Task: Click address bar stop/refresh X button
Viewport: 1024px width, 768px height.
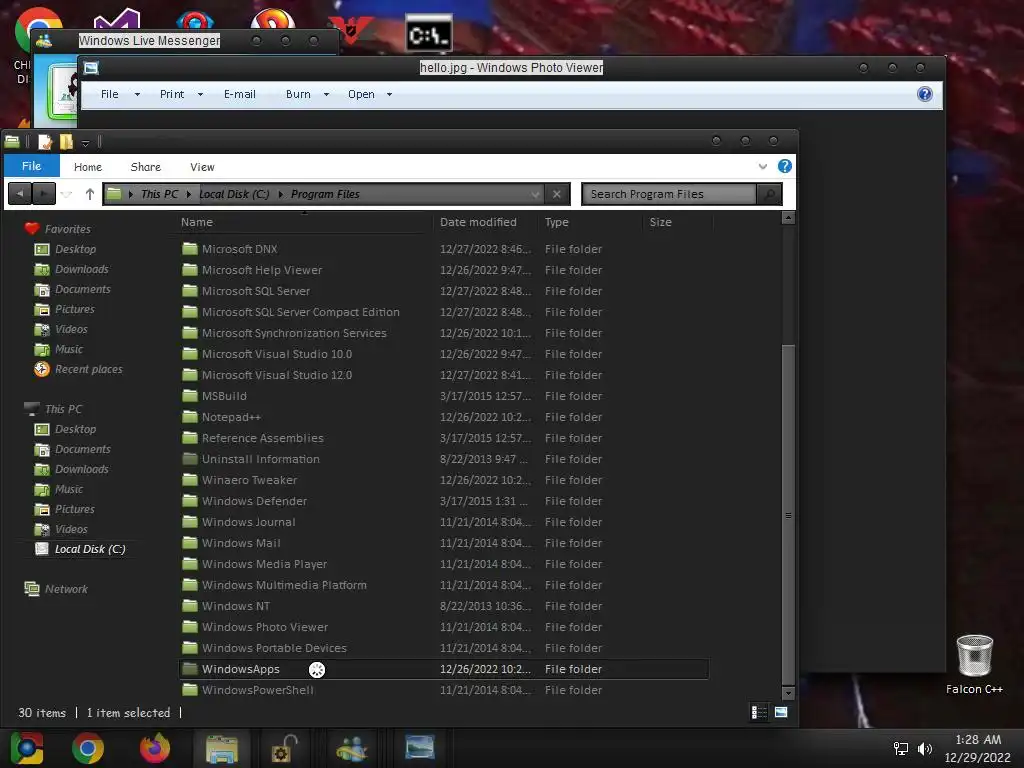Action: (x=556, y=194)
